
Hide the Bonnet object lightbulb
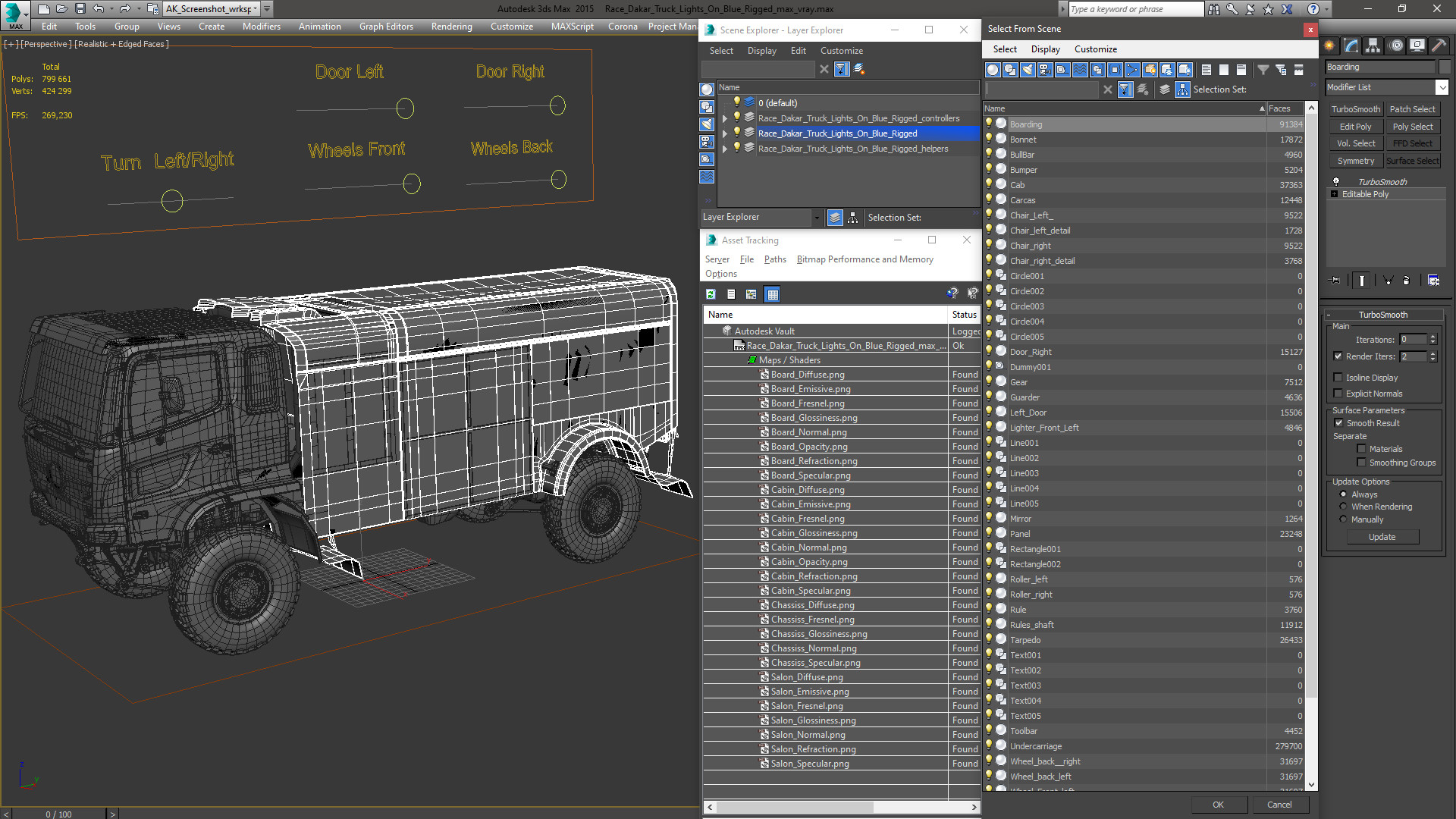989,140
